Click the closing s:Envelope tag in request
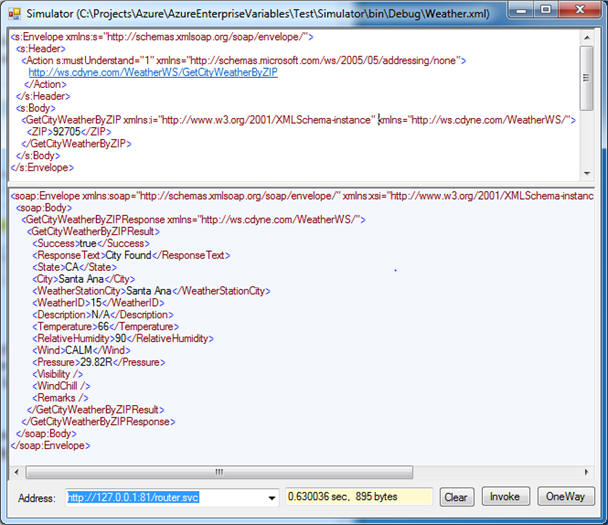608x525 pixels. [x=42, y=168]
